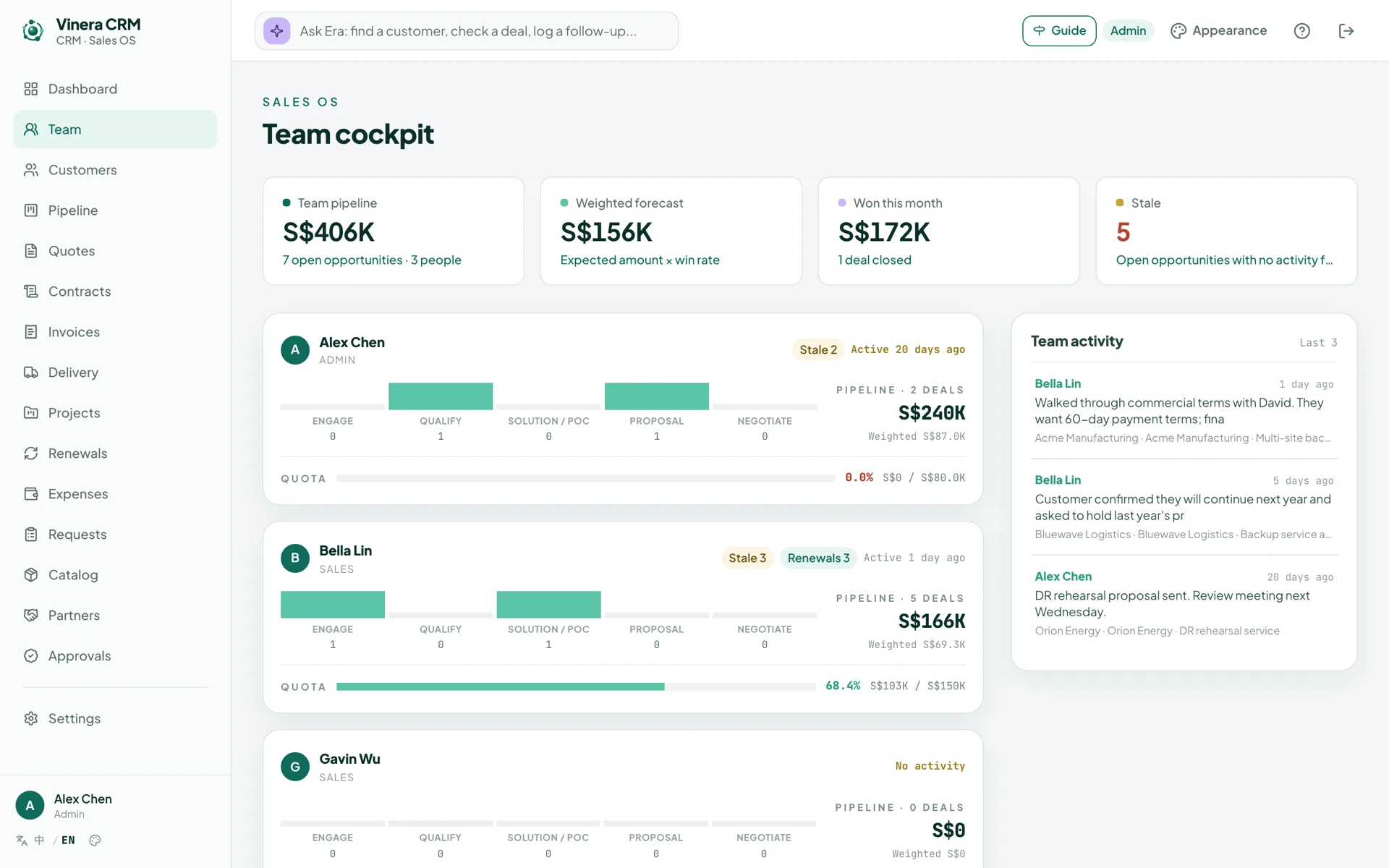Image resolution: width=1389 pixels, height=868 pixels.
Task: Click the Guide button
Action: [1059, 31]
